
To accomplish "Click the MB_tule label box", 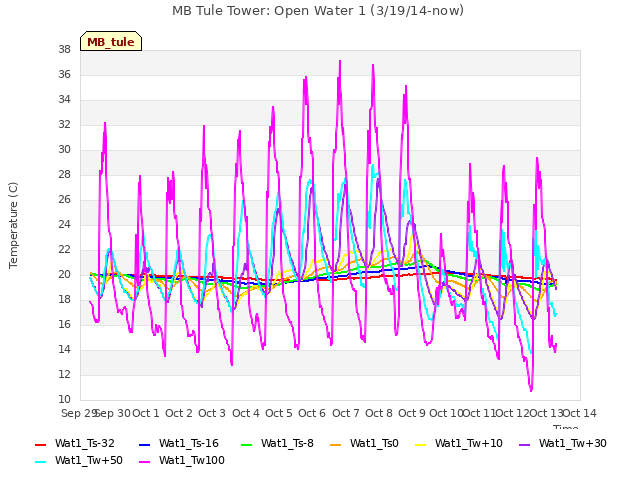I will 111,41.
